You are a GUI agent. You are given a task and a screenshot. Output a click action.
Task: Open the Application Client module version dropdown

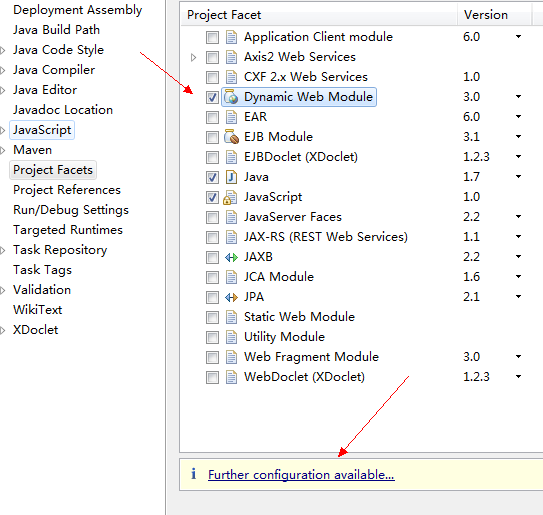(x=518, y=36)
